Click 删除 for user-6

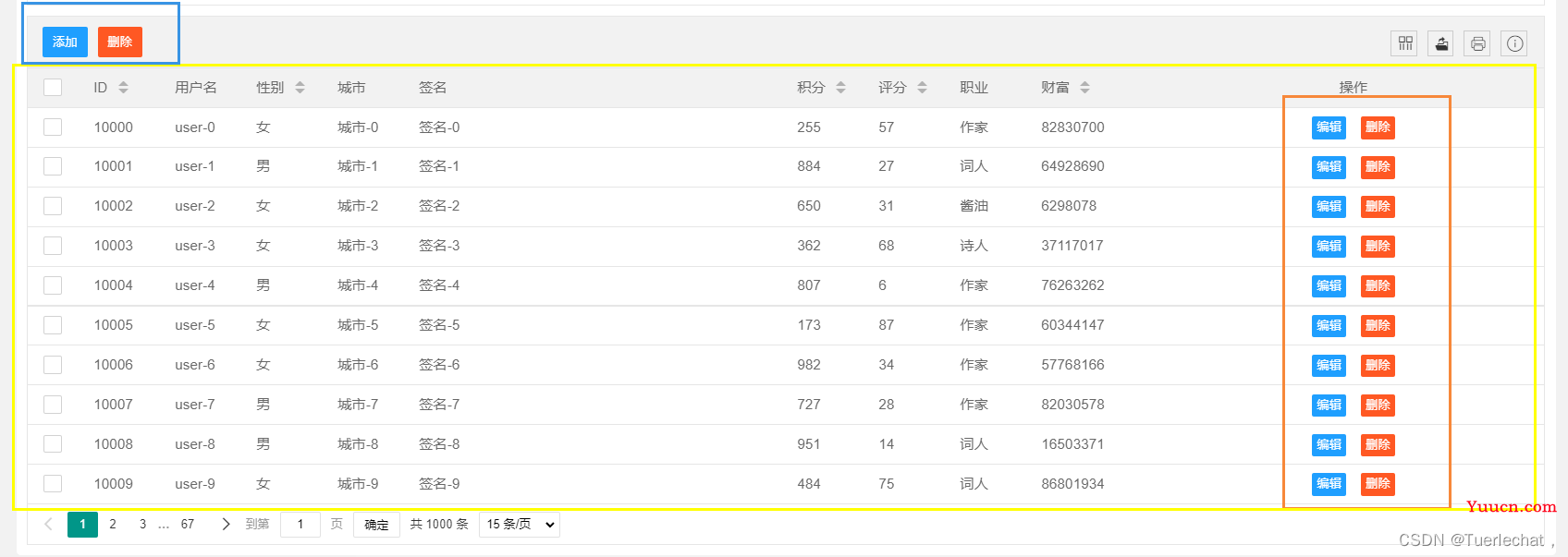coord(1378,366)
